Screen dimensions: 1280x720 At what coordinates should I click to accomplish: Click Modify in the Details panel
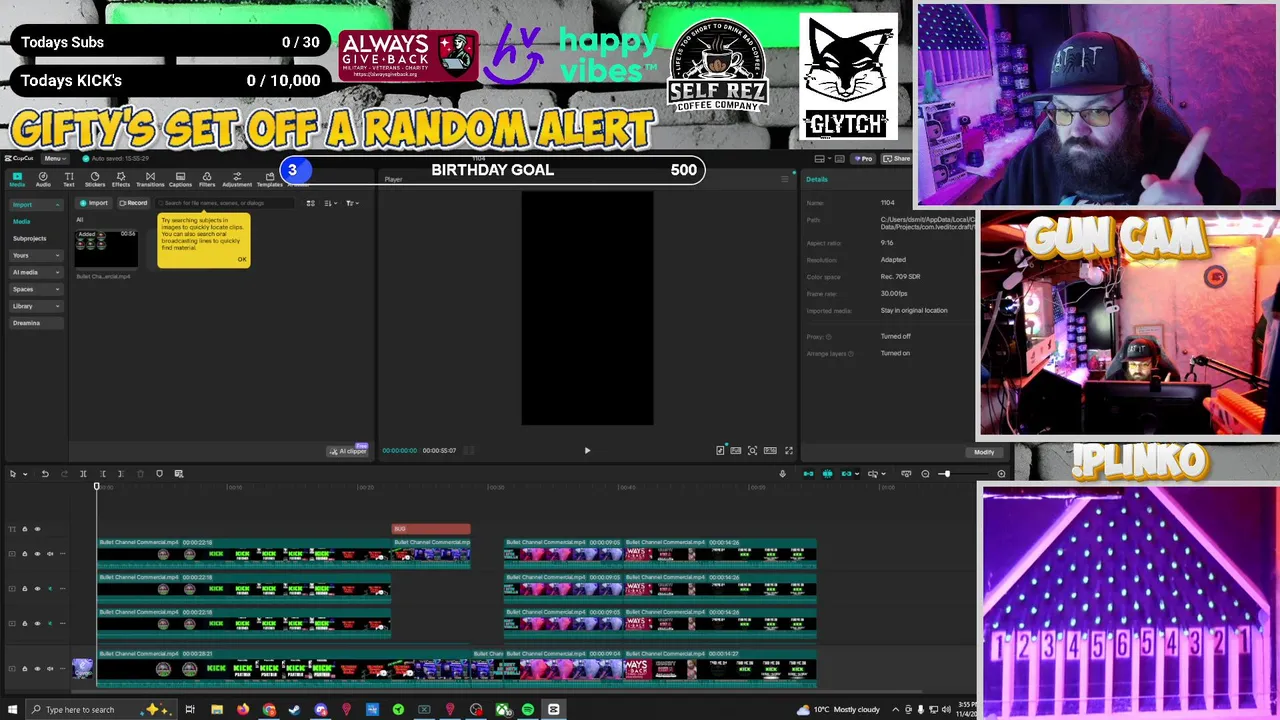coord(984,452)
